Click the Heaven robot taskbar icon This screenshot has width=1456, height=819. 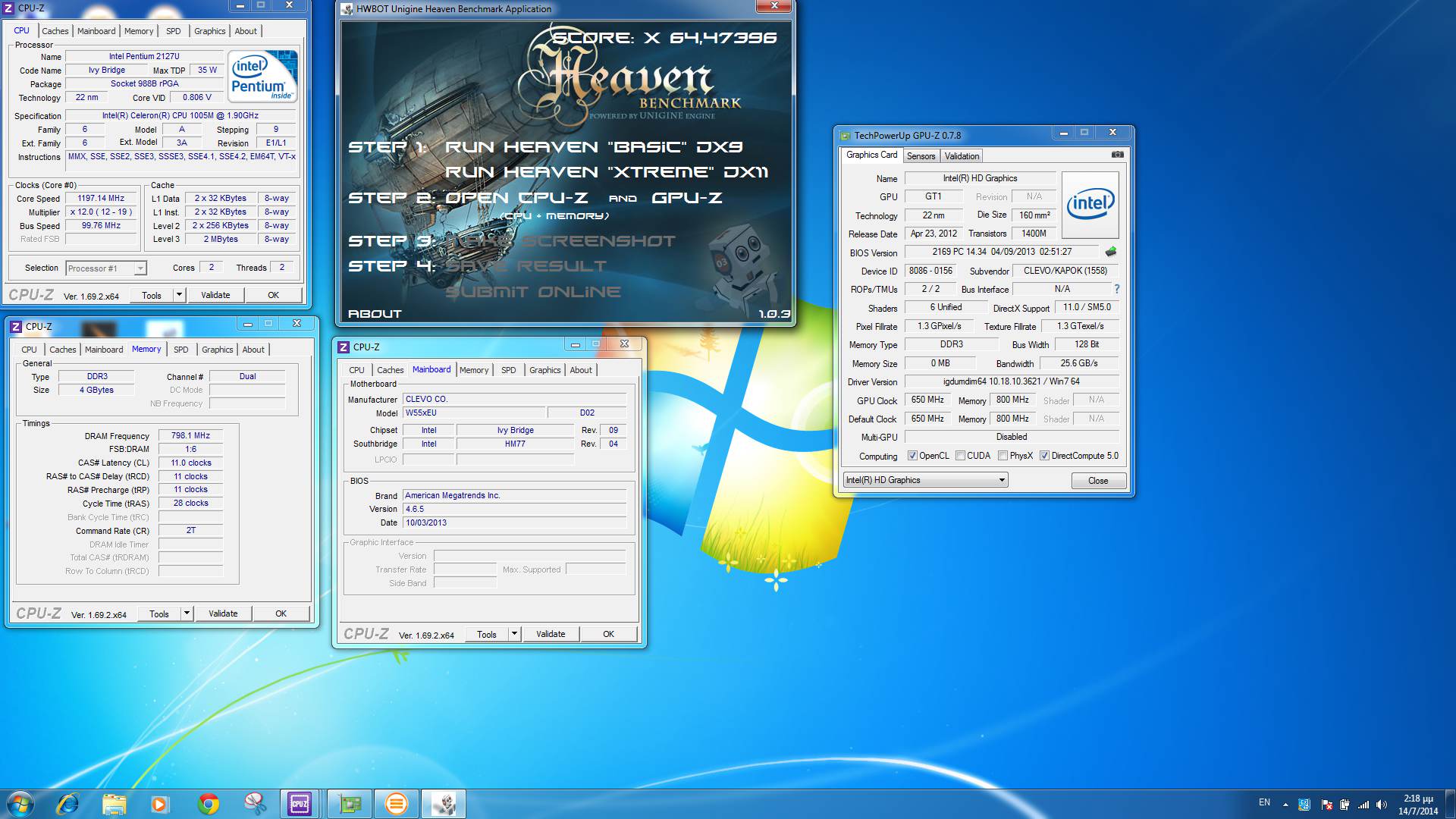tap(444, 804)
